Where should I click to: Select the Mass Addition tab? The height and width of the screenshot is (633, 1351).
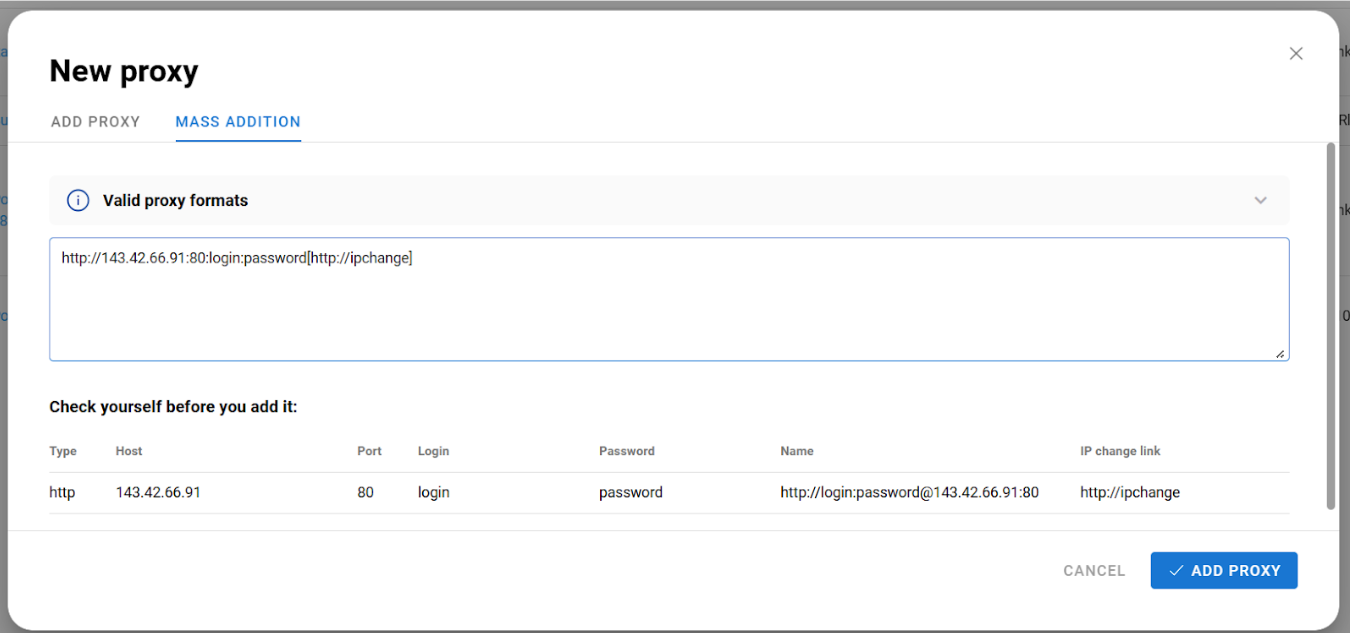click(x=238, y=122)
